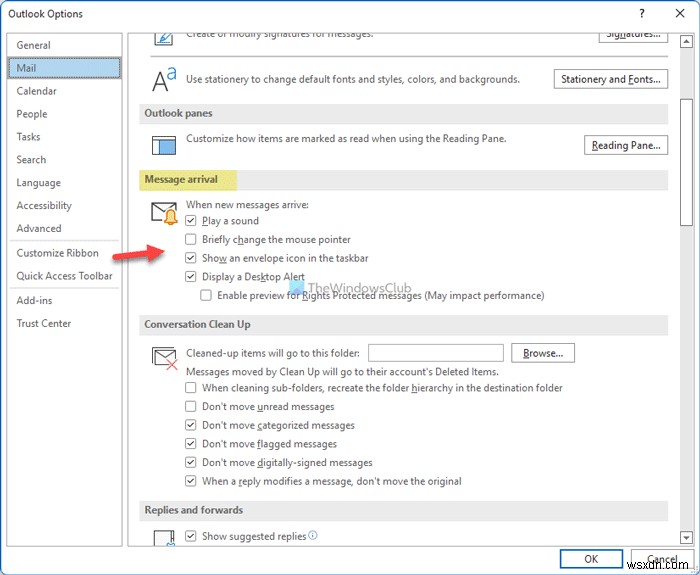Switch to Advanced options
This screenshot has width=700, height=575.
click(64, 228)
